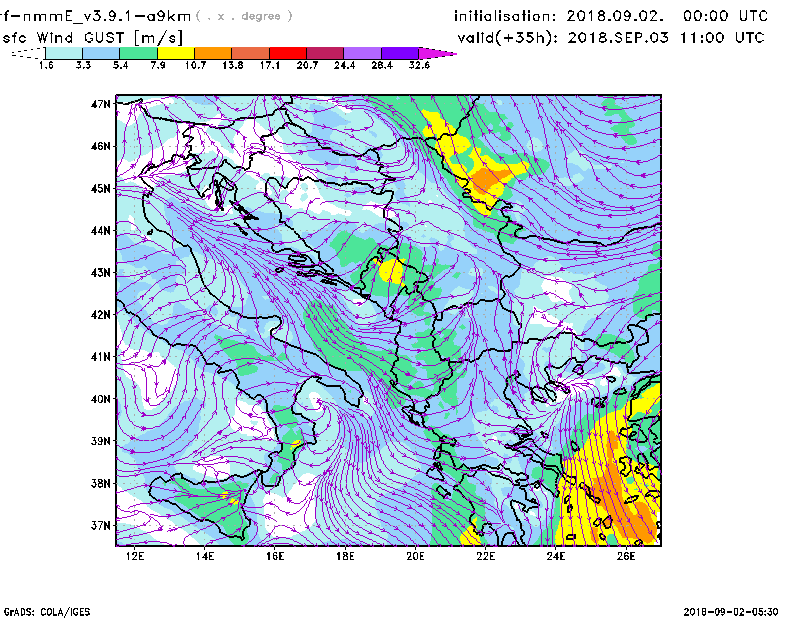Click the 'valid(+35h):' label
The image size is (800, 618).
coord(509,38)
